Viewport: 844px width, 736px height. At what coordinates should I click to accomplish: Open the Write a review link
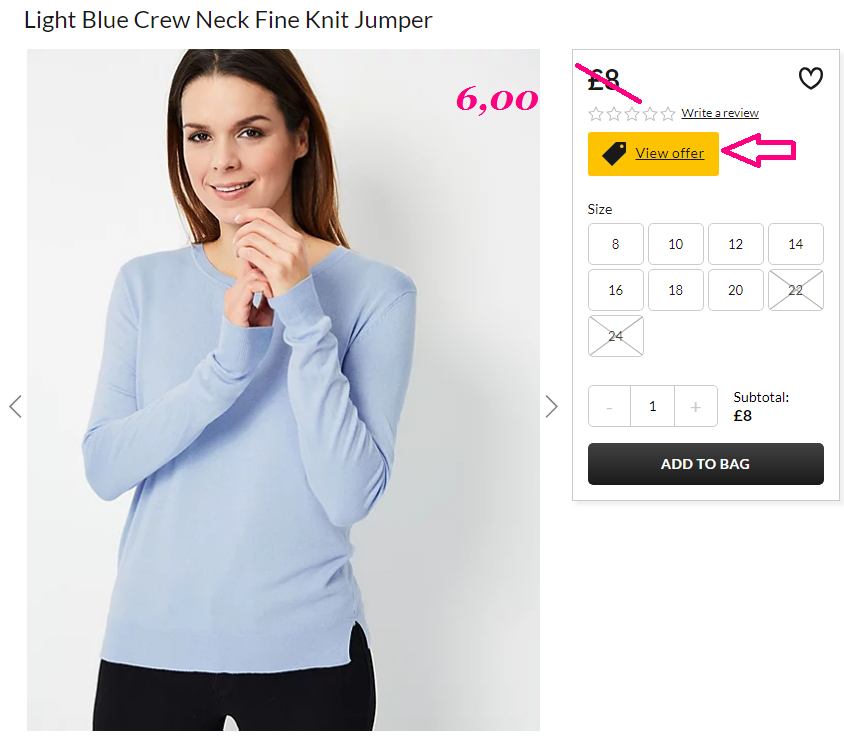tap(720, 113)
